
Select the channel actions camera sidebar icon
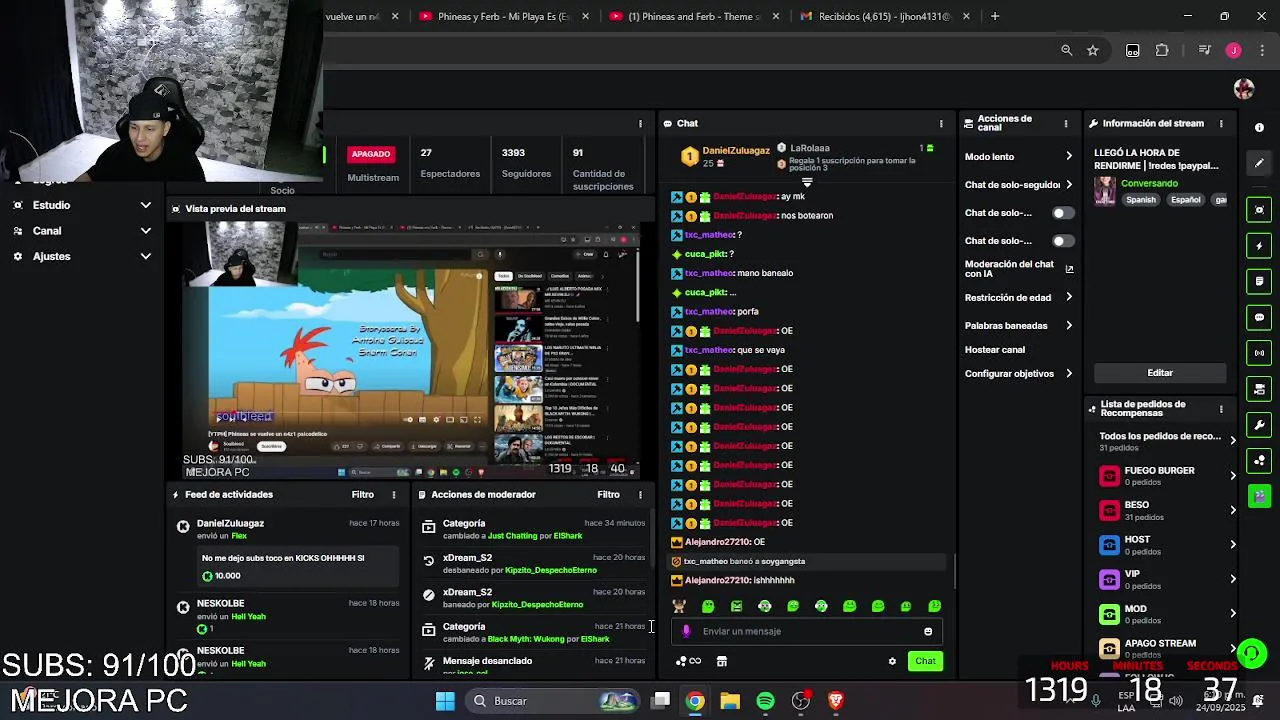(1259, 389)
